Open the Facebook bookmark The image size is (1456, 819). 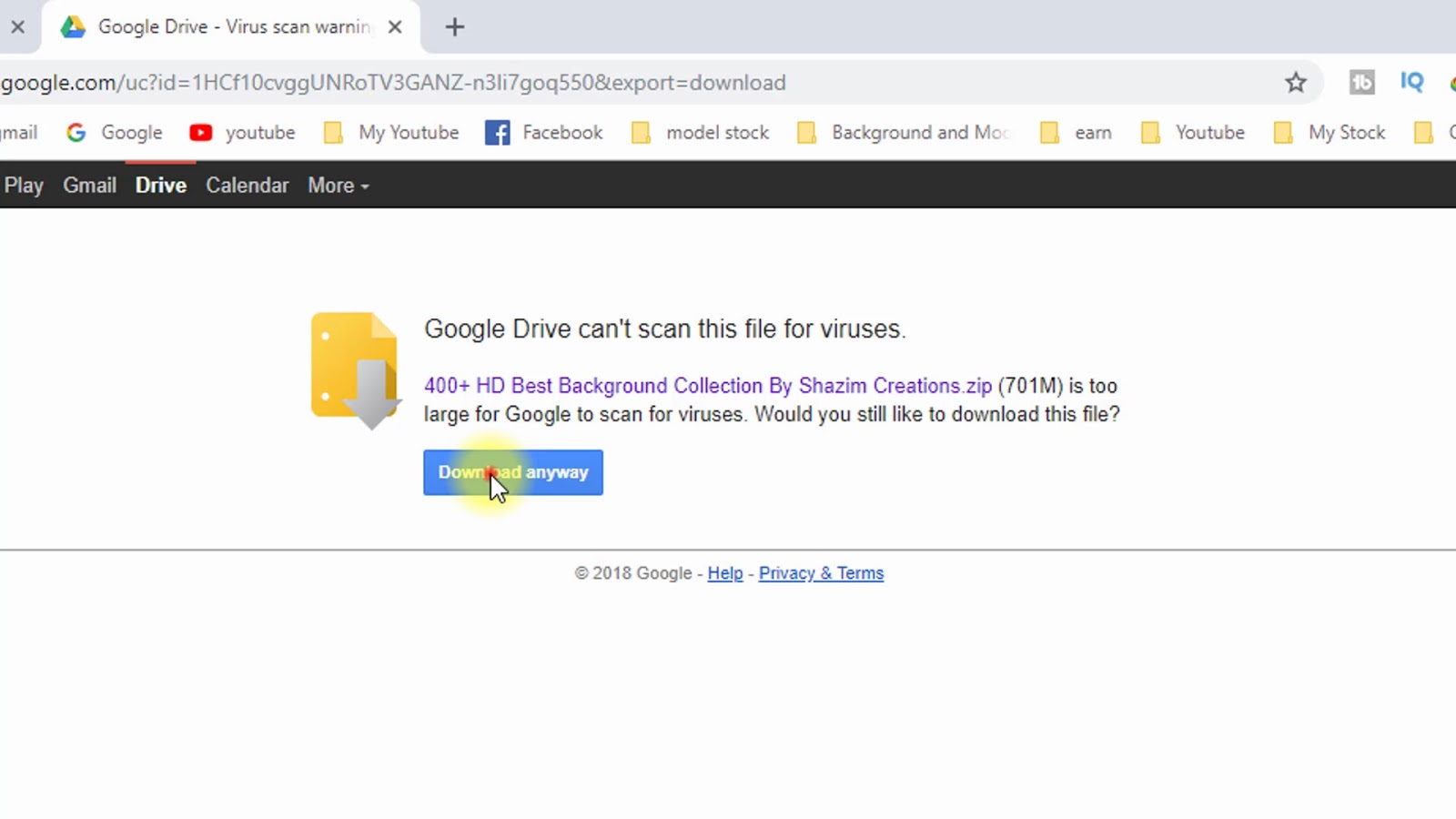pos(543,133)
